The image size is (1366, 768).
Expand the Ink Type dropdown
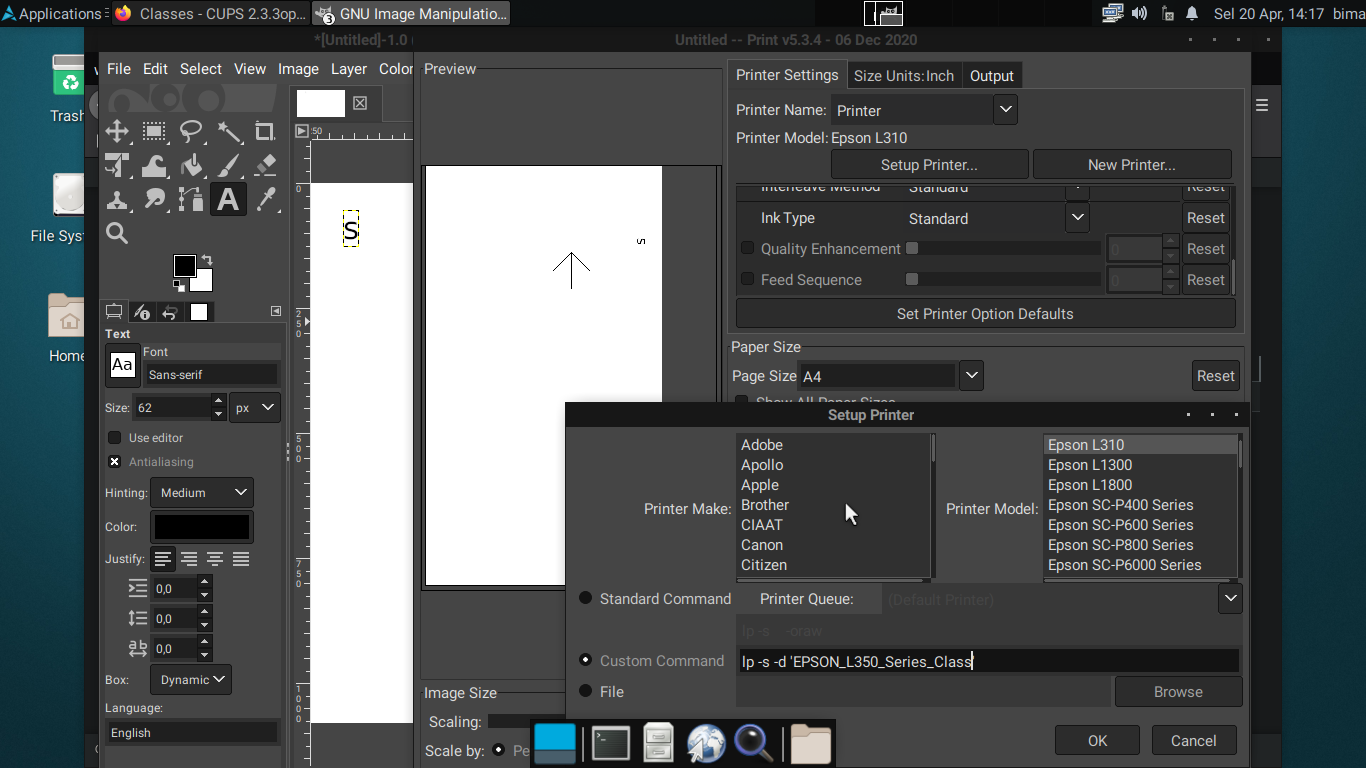[1077, 218]
